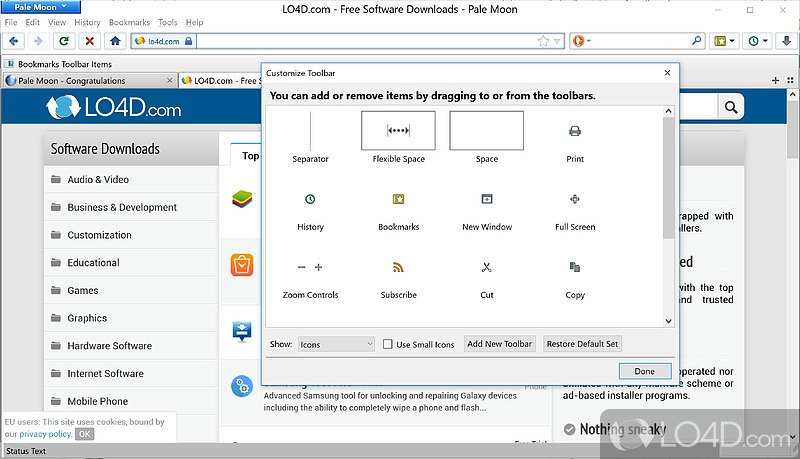Open Audio & Video category
Viewport: 800px width, 459px height.
131,180
